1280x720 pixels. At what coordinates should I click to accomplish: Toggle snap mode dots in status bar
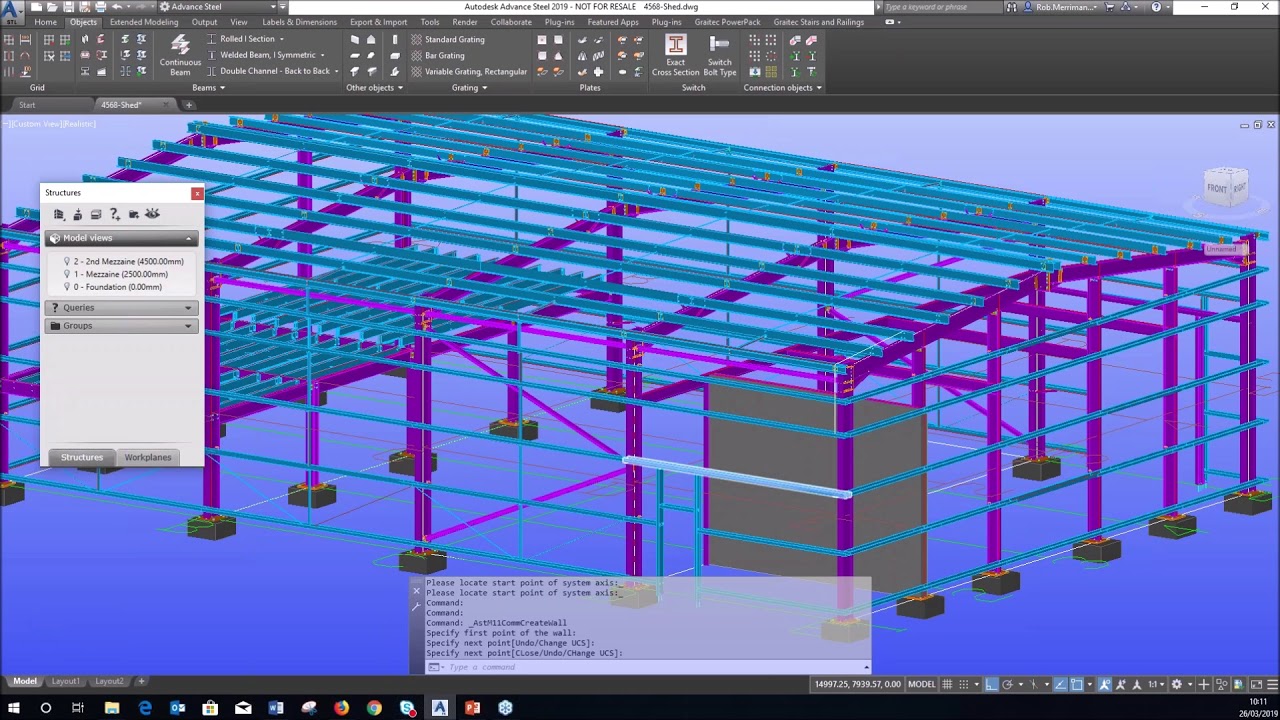[965, 684]
